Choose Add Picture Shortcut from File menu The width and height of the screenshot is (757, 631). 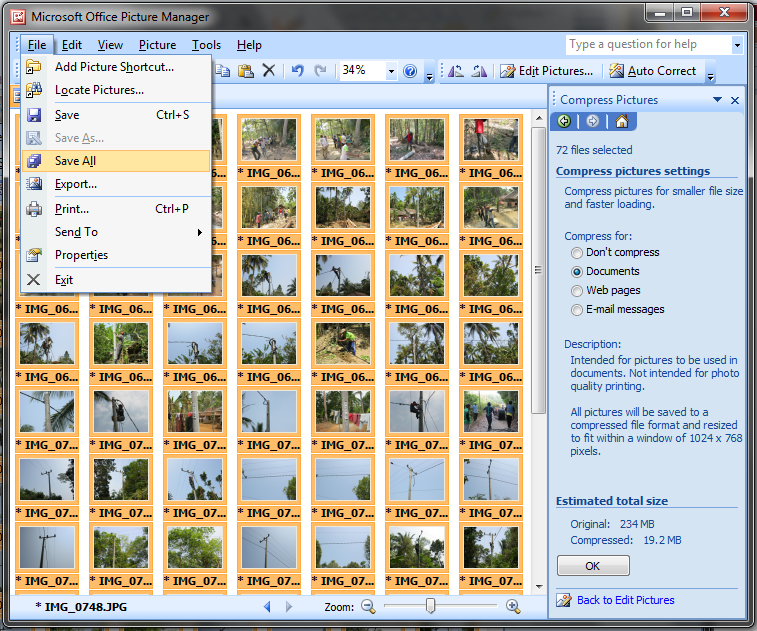(x=116, y=67)
